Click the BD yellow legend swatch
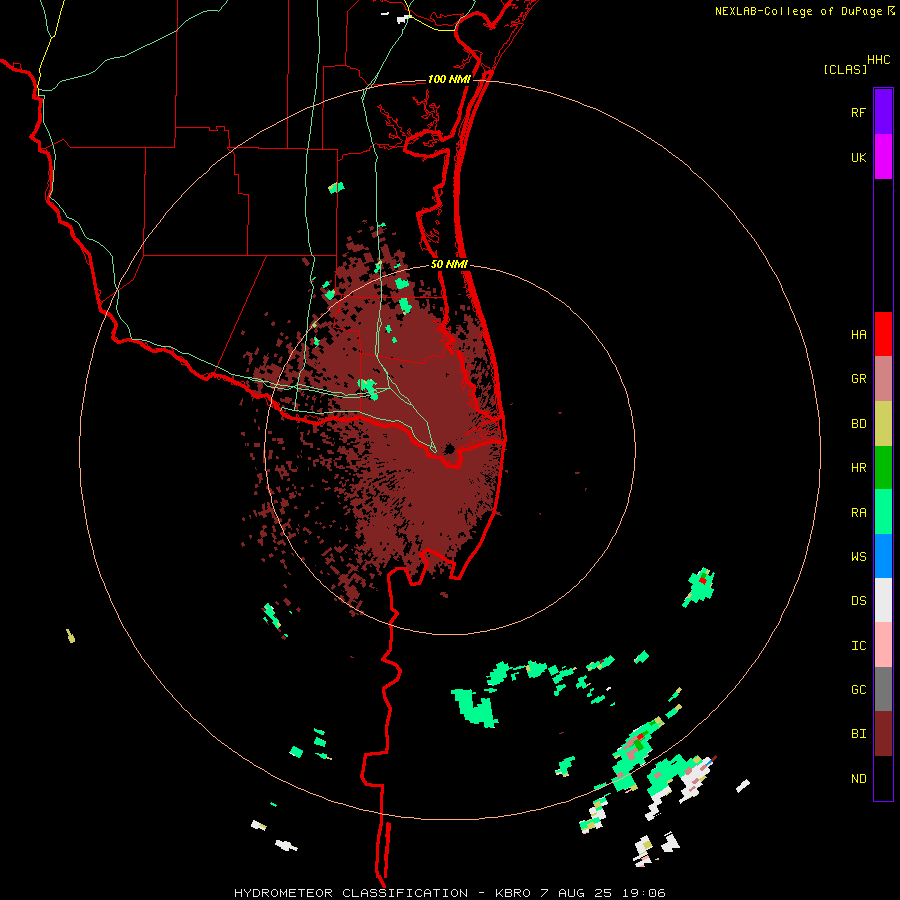Image resolution: width=900 pixels, height=900 pixels. (883, 424)
